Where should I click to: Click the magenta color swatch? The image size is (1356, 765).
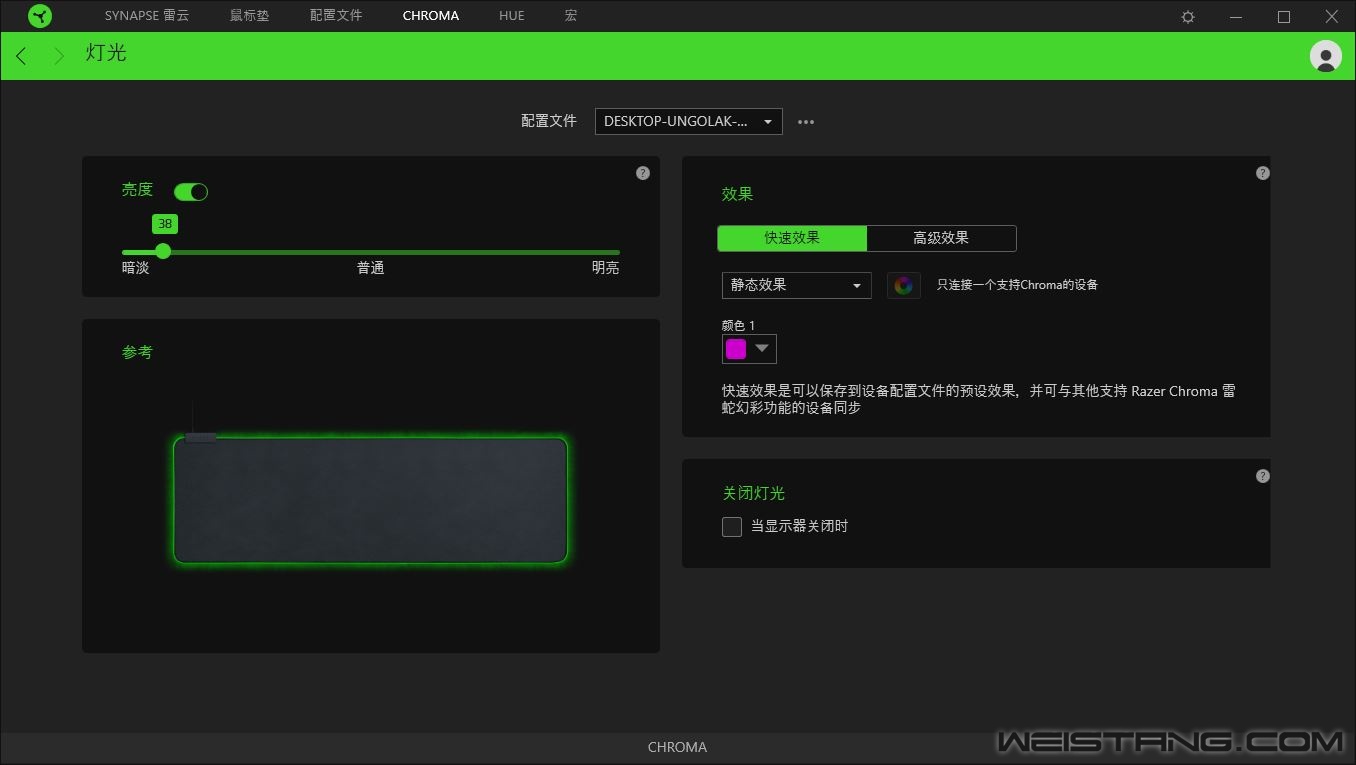pos(736,348)
